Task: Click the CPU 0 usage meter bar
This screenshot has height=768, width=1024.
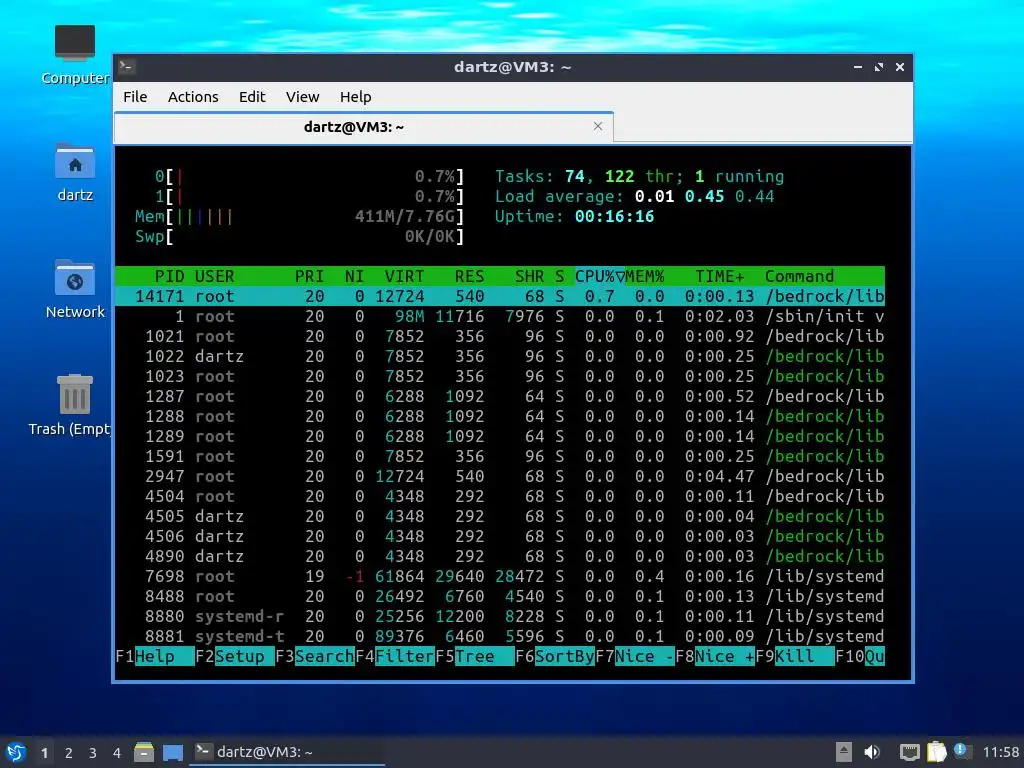Action: [x=310, y=176]
